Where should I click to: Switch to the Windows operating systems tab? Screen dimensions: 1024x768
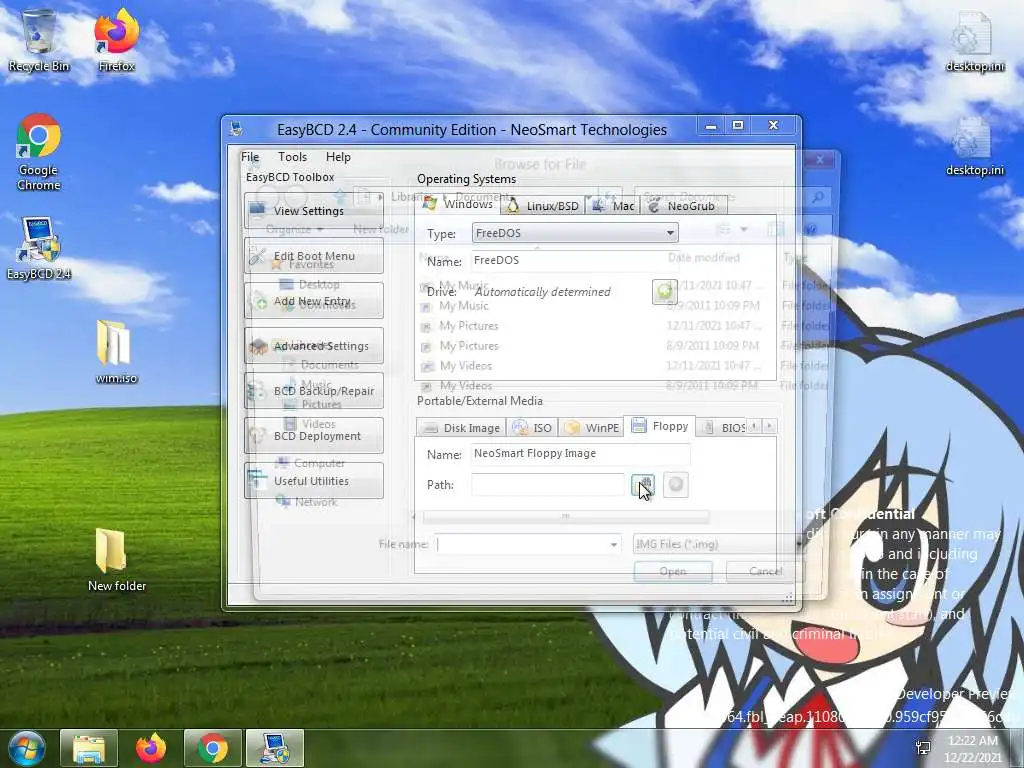click(x=458, y=204)
